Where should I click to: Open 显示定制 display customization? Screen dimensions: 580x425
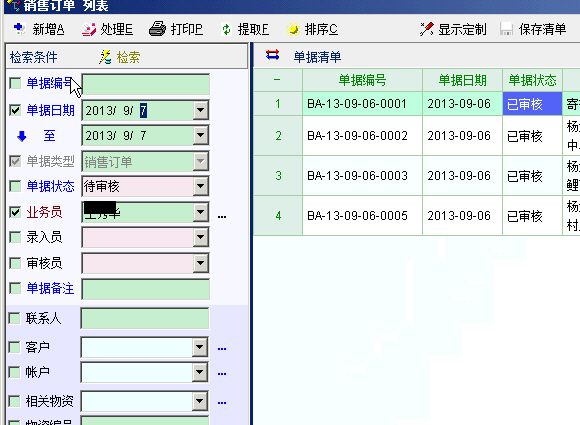[x=453, y=29]
